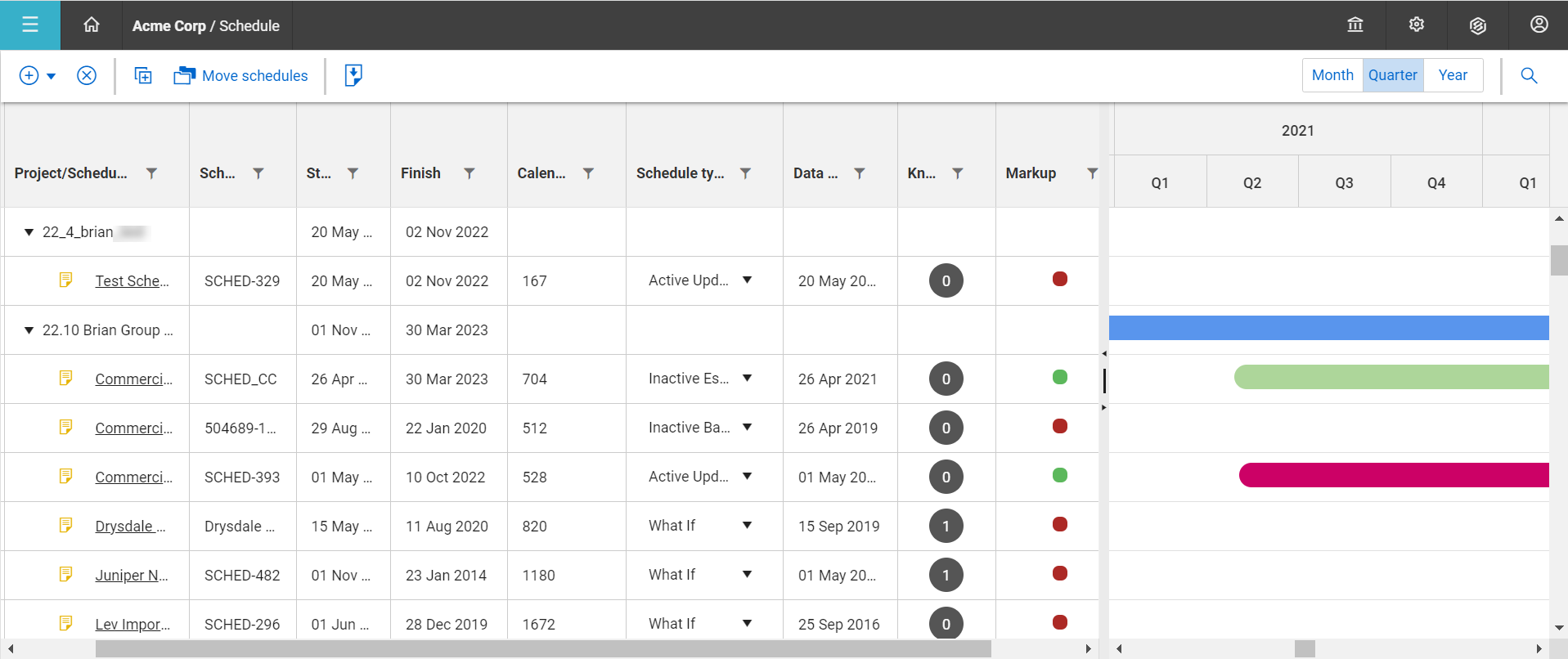Click the duplicate schedule icon
This screenshot has height=659, width=1568.
coord(143,76)
